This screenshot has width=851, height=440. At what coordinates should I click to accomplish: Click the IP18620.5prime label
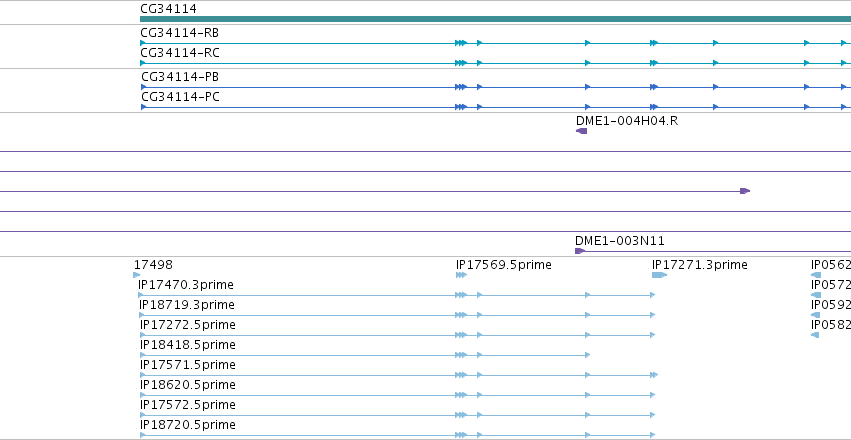click(188, 385)
